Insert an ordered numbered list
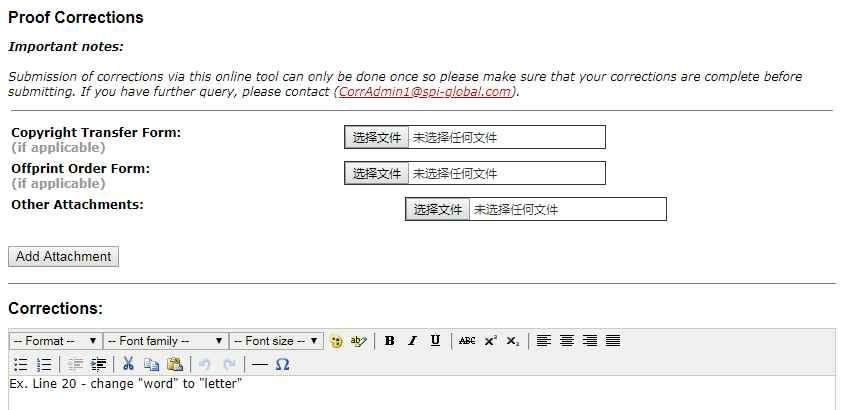841x410 pixels. pyautogui.click(x=44, y=364)
